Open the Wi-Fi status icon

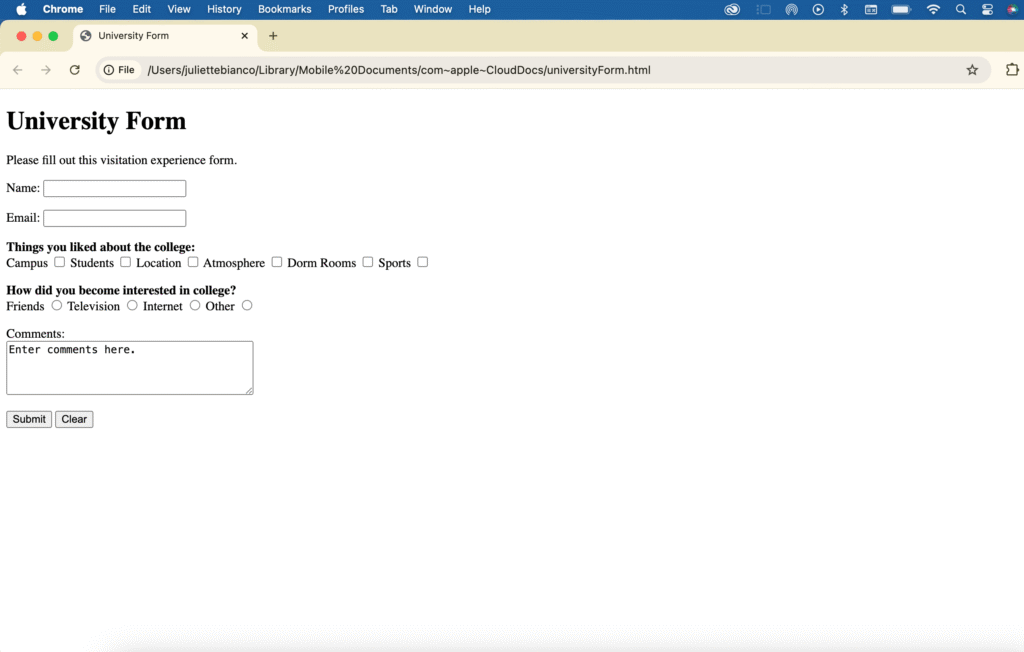click(933, 9)
